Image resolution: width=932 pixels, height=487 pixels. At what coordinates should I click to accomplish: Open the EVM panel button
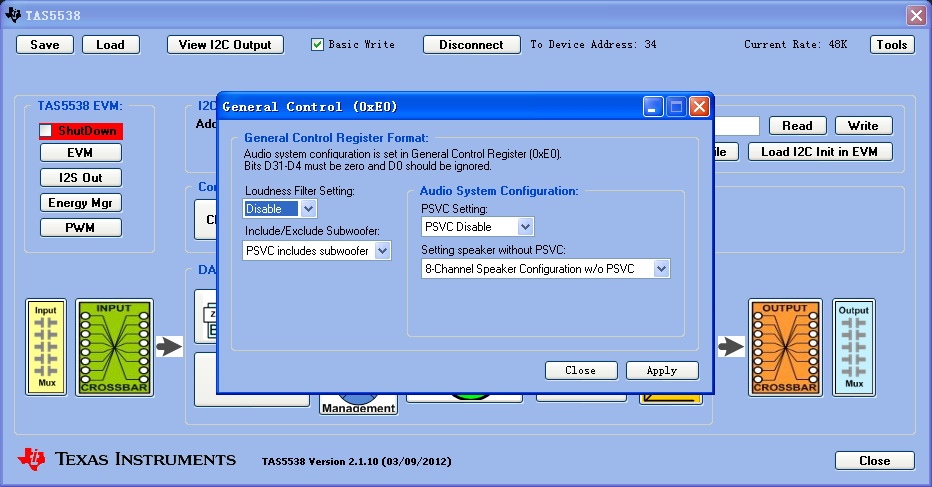coord(81,153)
